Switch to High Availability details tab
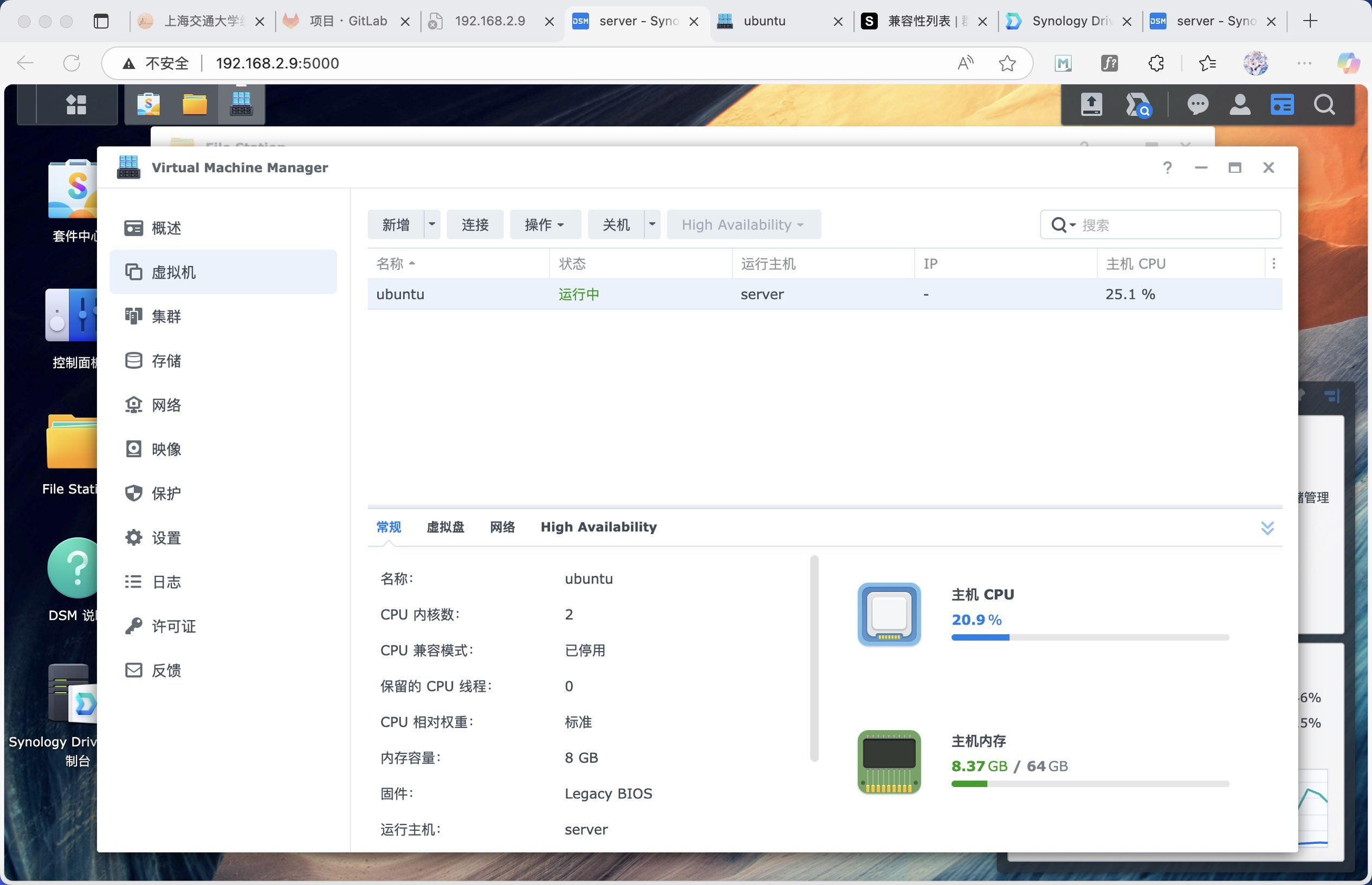The width and height of the screenshot is (1372, 885). [598, 527]
